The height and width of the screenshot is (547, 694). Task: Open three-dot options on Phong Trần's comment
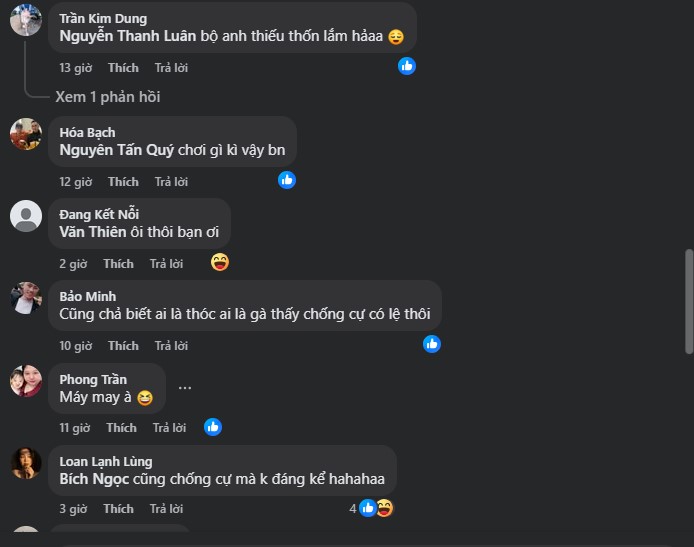click(x=185, y=388)
